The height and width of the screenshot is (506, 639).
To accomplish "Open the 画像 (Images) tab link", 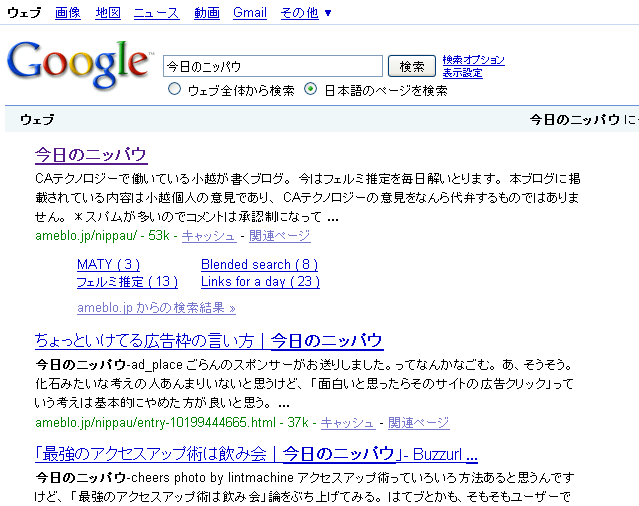I will 68,13.
